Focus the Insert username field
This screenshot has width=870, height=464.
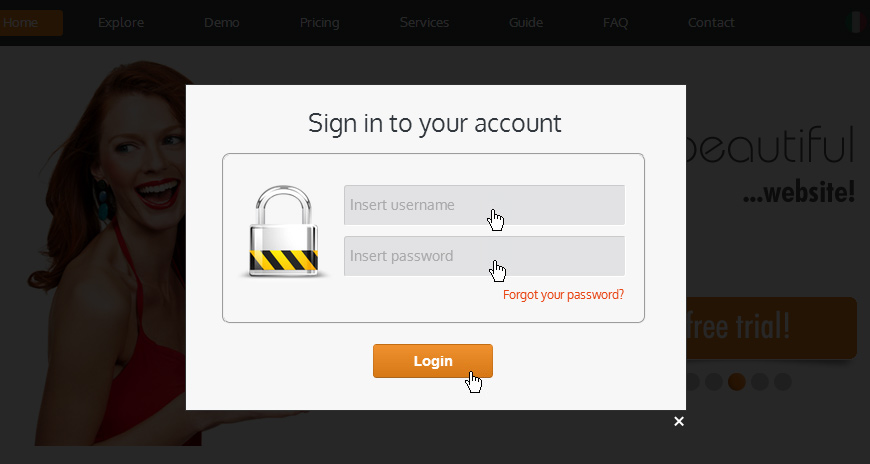pyautogui.click(x=484, y=205)
